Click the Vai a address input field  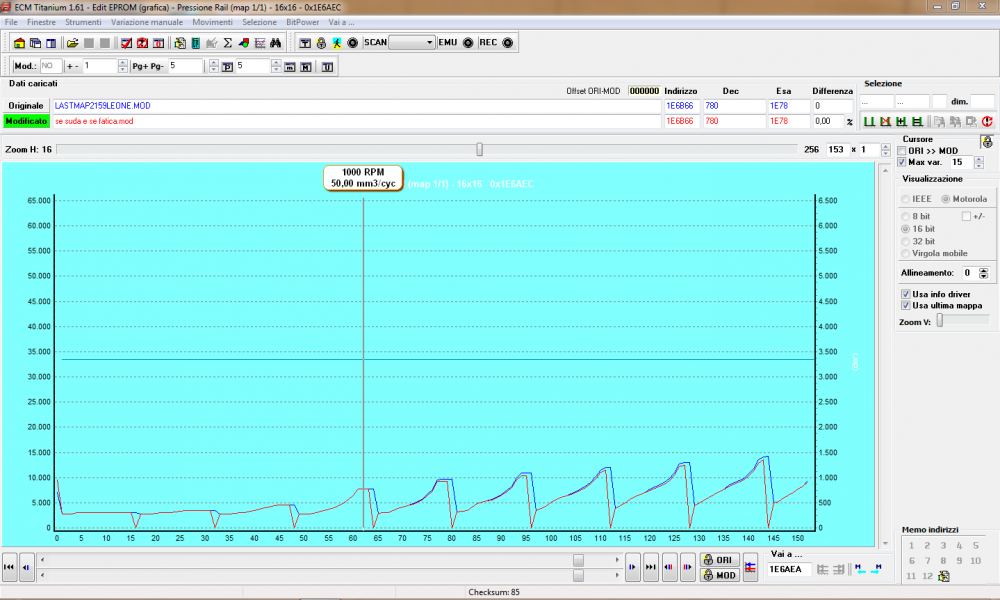(x=789, y=569)
